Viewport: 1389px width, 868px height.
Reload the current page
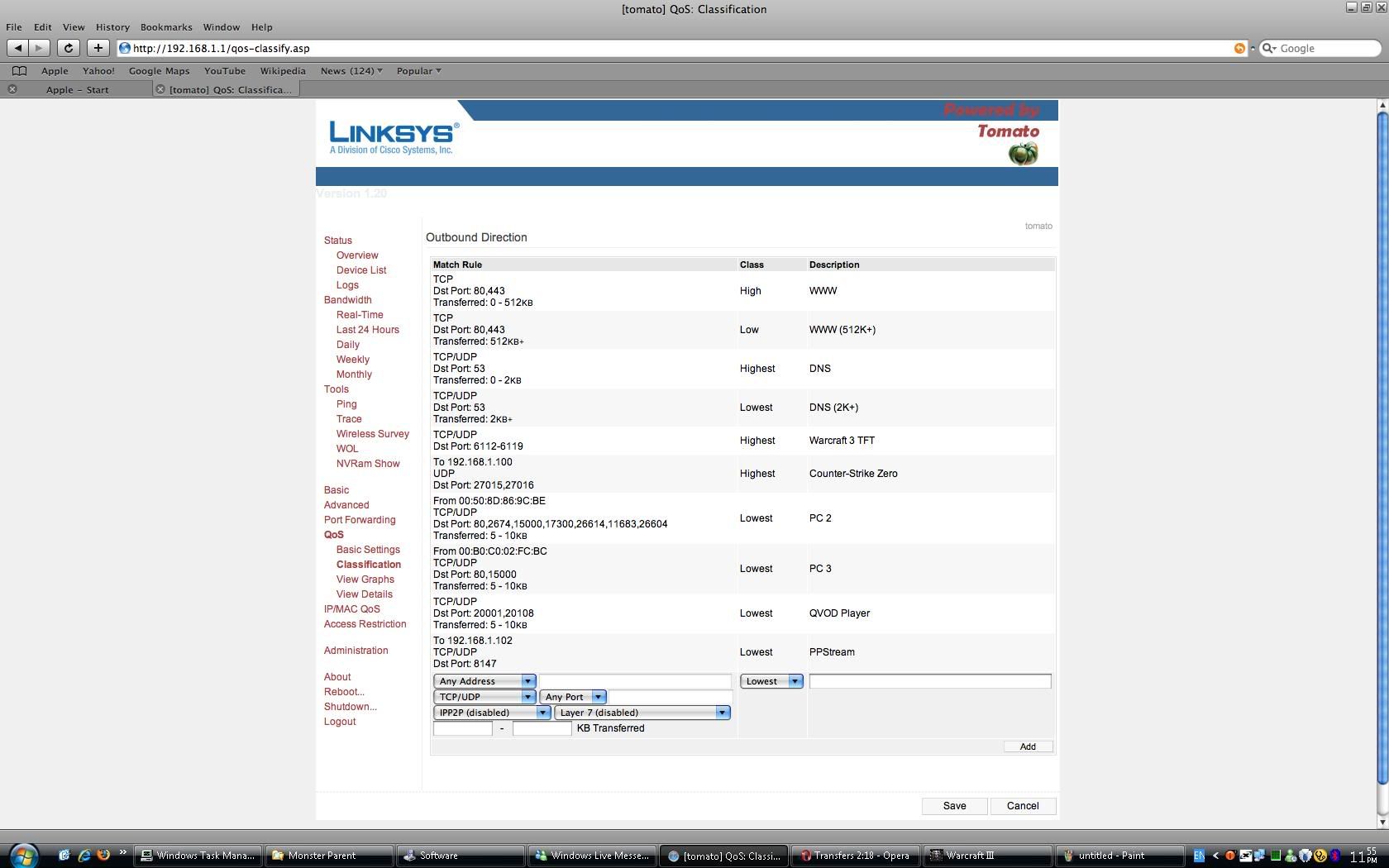click(69, 48)
